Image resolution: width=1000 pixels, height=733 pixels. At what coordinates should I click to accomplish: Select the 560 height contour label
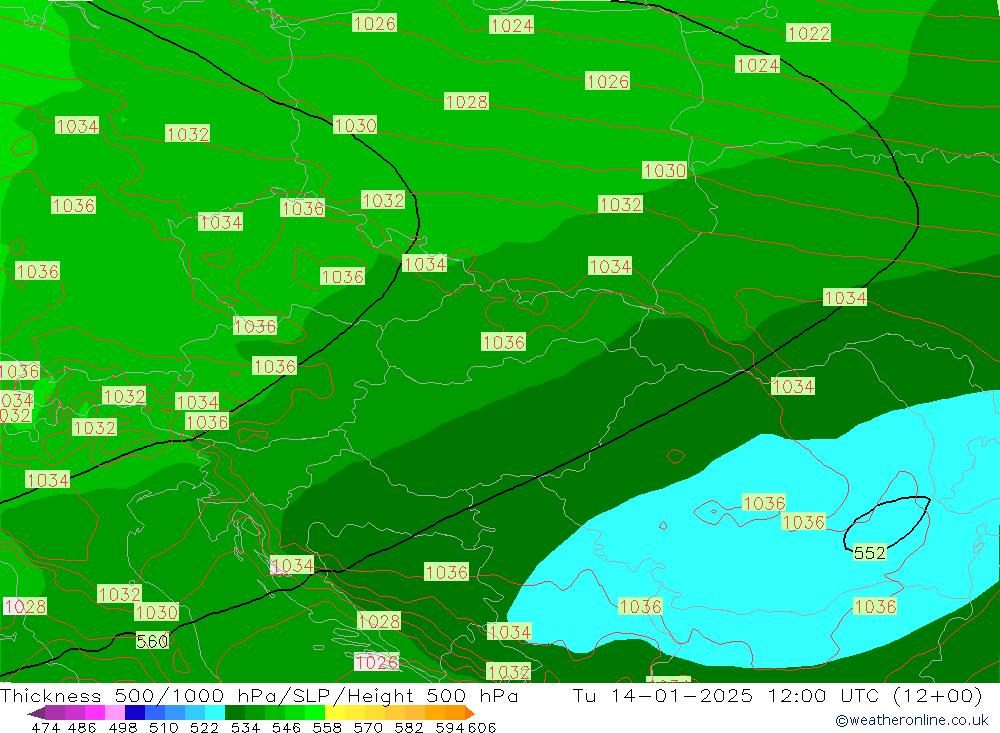click(x=152, y=641)
